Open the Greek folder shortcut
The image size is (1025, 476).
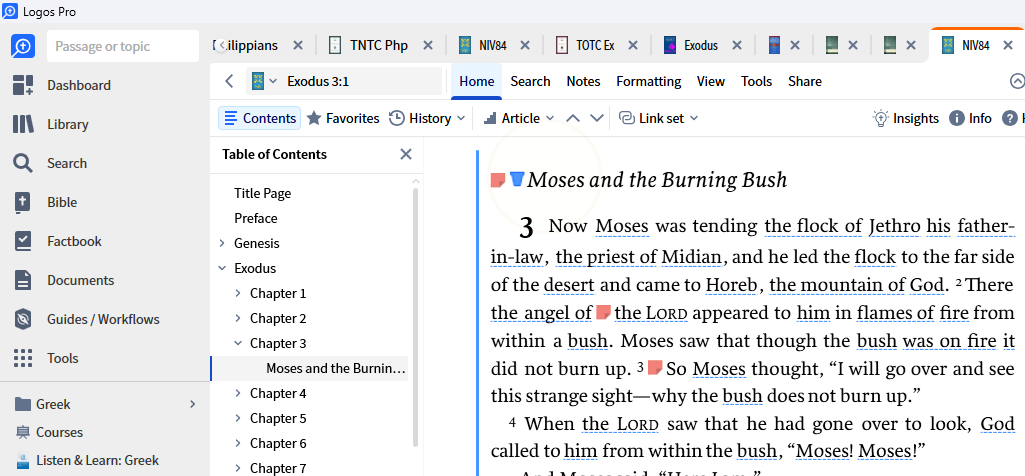click(x=42, y=404)
